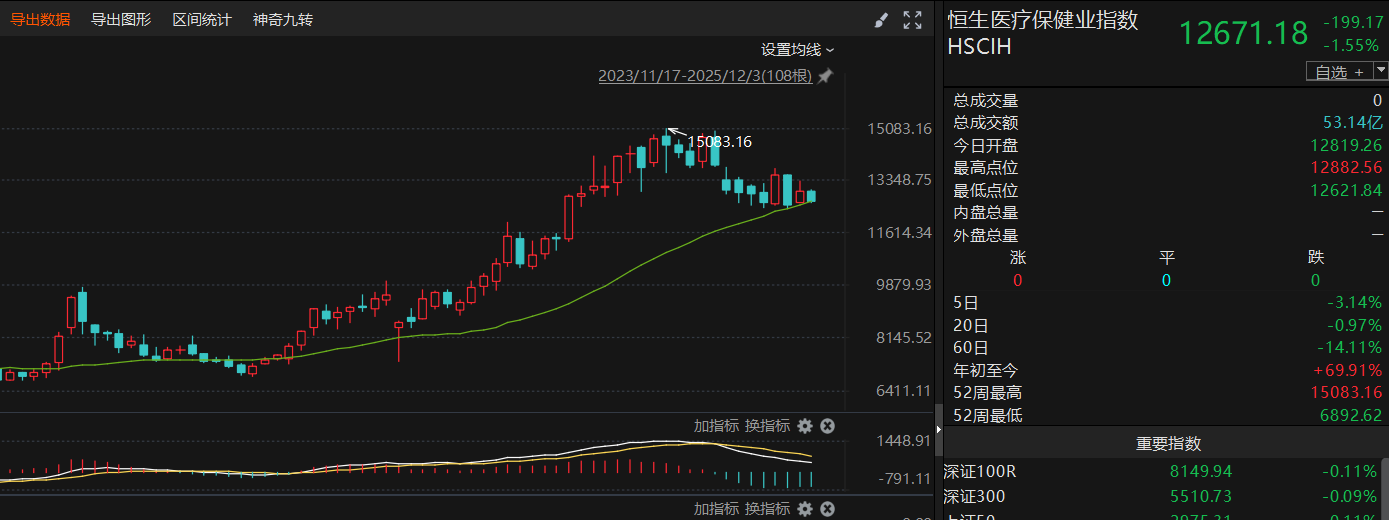
Task: Click the latest price 12671.18
Action: (1243, 33)
